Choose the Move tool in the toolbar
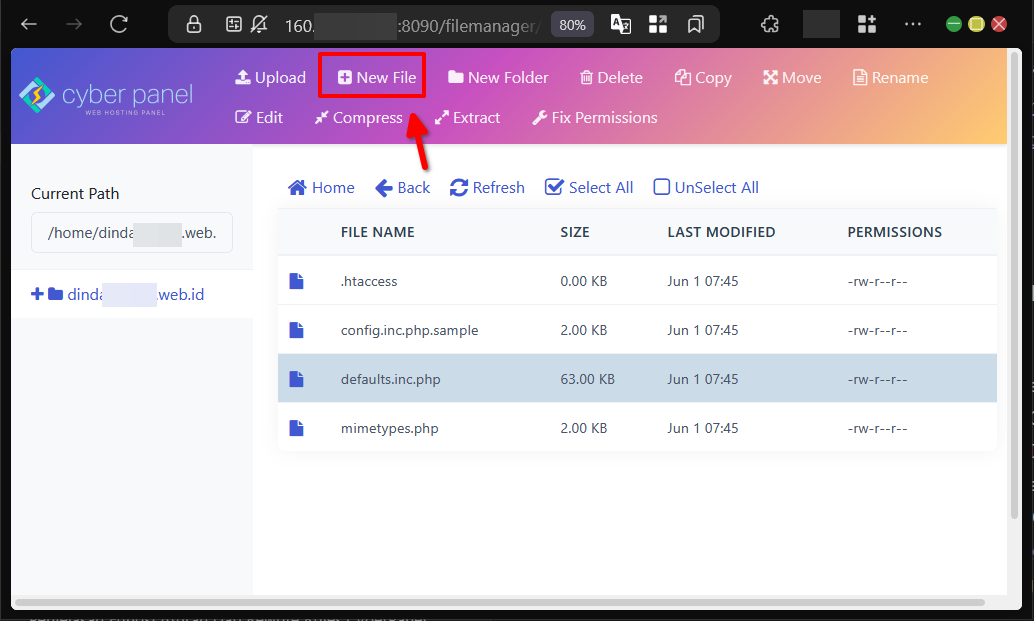This screenshot has height=621, width=1034. 792,78
